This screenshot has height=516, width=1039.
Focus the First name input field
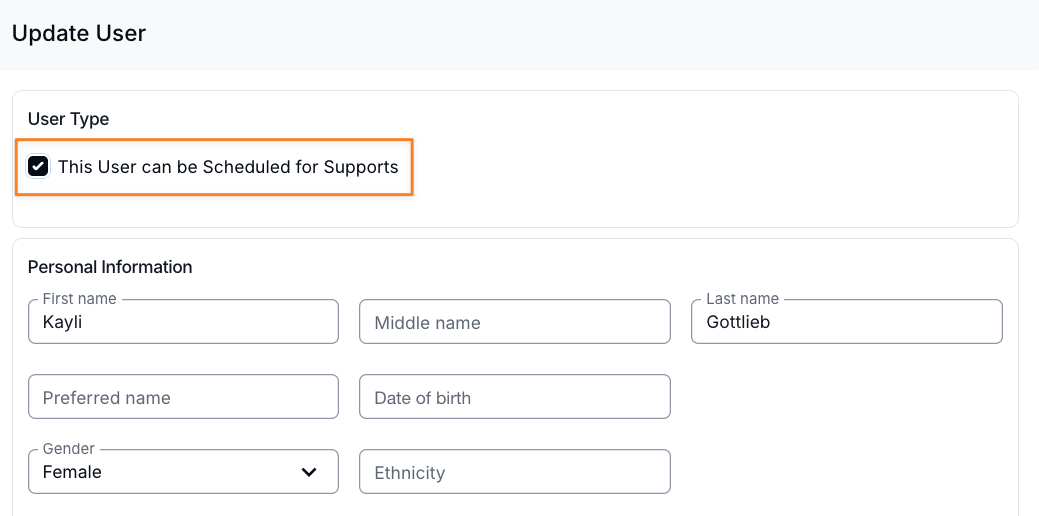[183, 323]
